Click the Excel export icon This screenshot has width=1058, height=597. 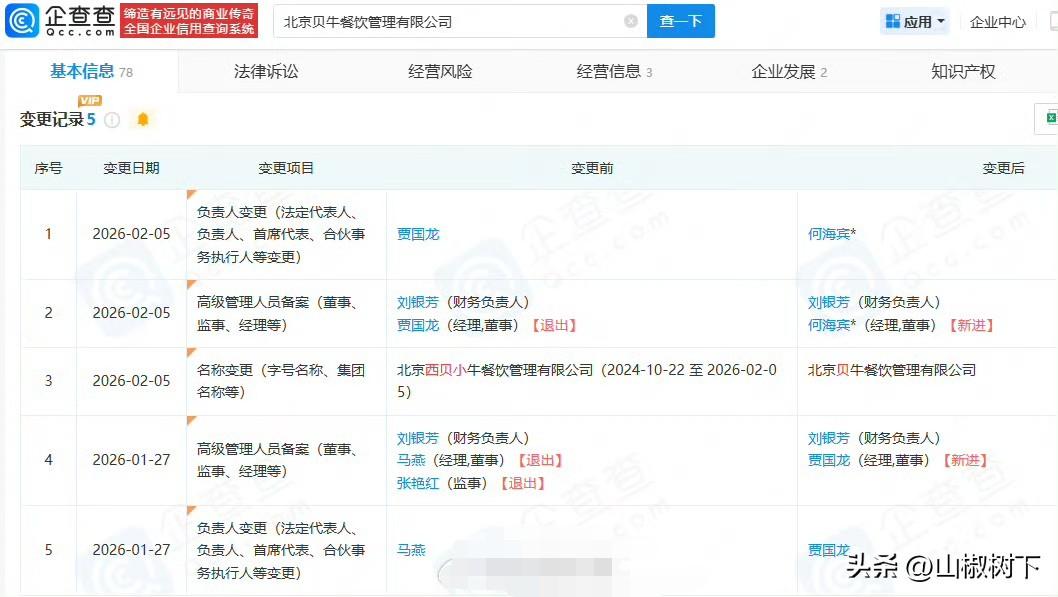click(x=1050, y=118)
